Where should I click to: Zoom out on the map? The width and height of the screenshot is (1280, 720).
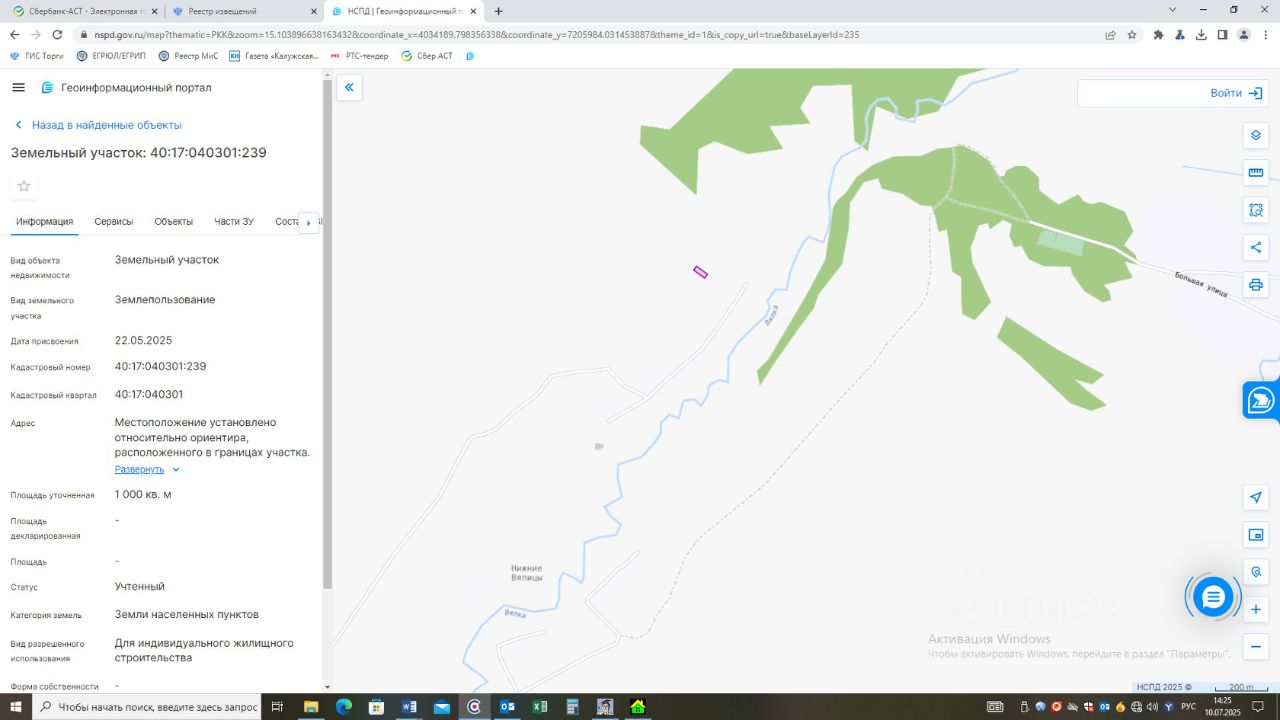(x=1256, y=647)
